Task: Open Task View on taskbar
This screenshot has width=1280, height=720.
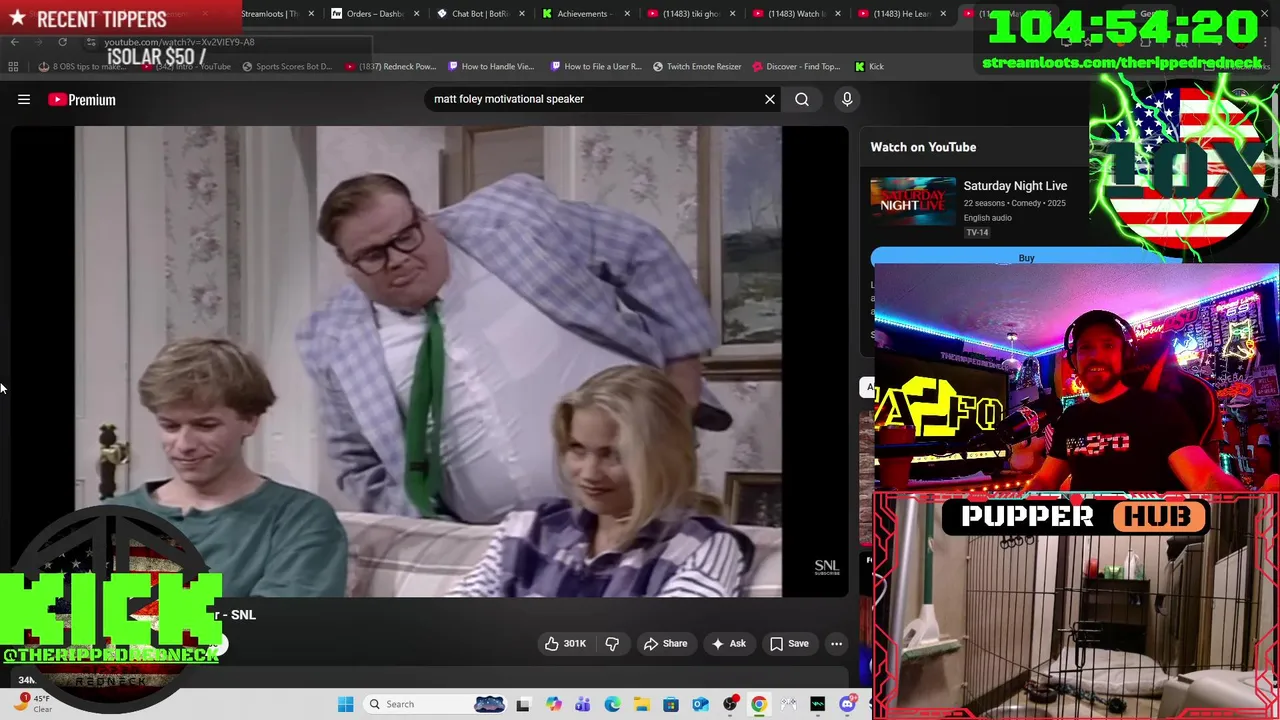Action: [522, 704]
